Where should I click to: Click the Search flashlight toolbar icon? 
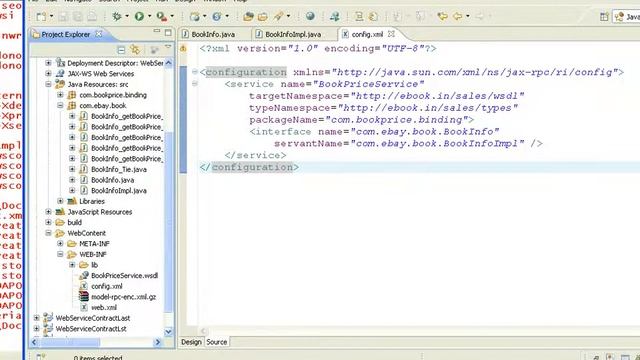pos(278,16)
